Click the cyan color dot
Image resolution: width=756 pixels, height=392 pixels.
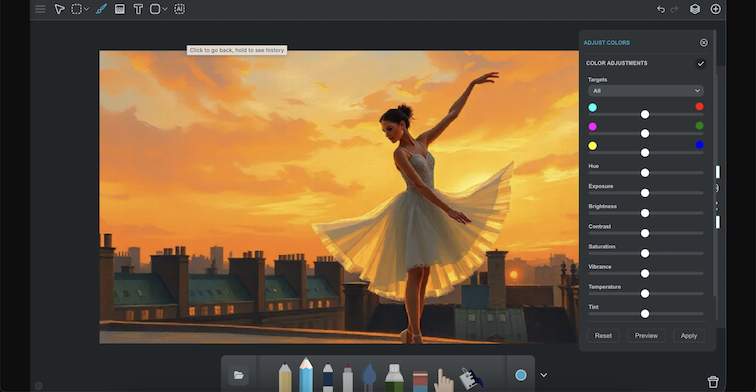593,108
